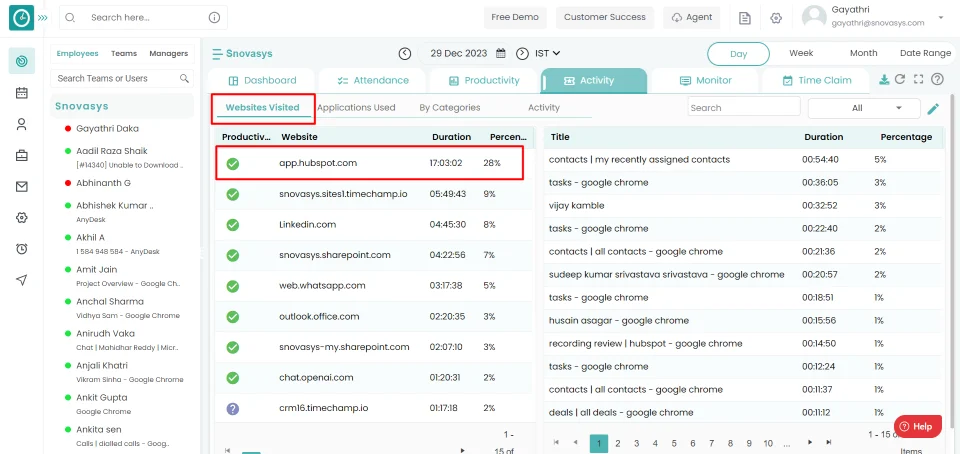Select the web.whatsapp.com row

(x=372, y=286)
